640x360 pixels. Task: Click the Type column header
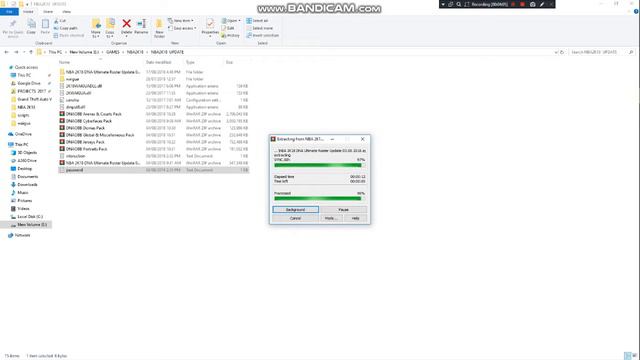tap(190, 62)
